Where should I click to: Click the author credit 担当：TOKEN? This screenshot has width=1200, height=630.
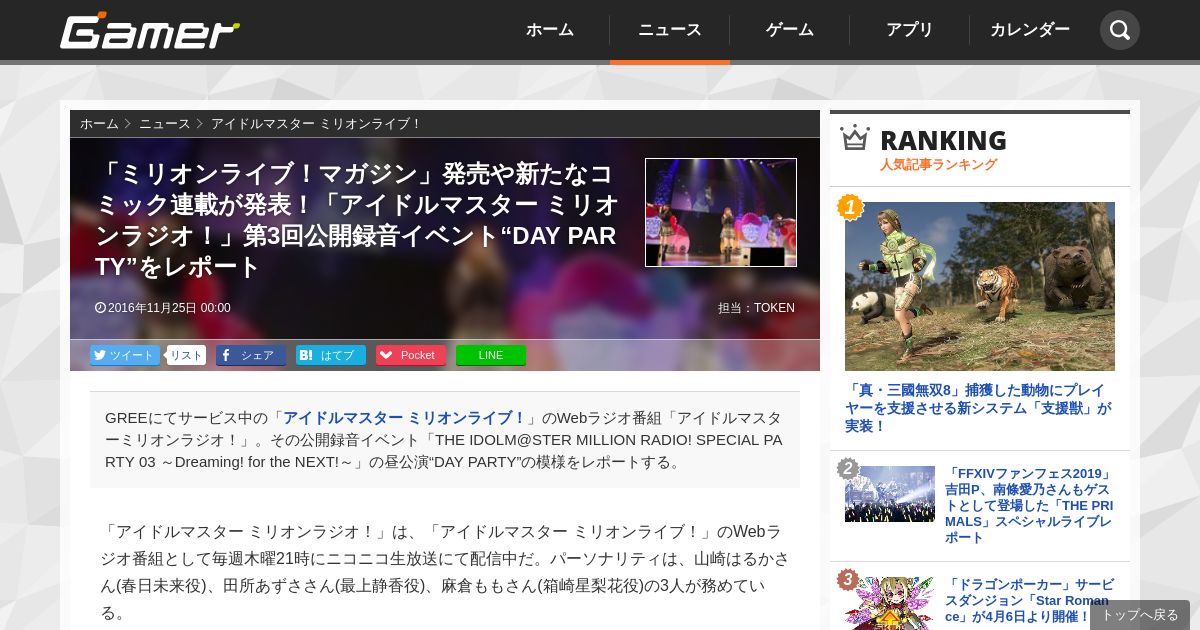click(756, 308)
